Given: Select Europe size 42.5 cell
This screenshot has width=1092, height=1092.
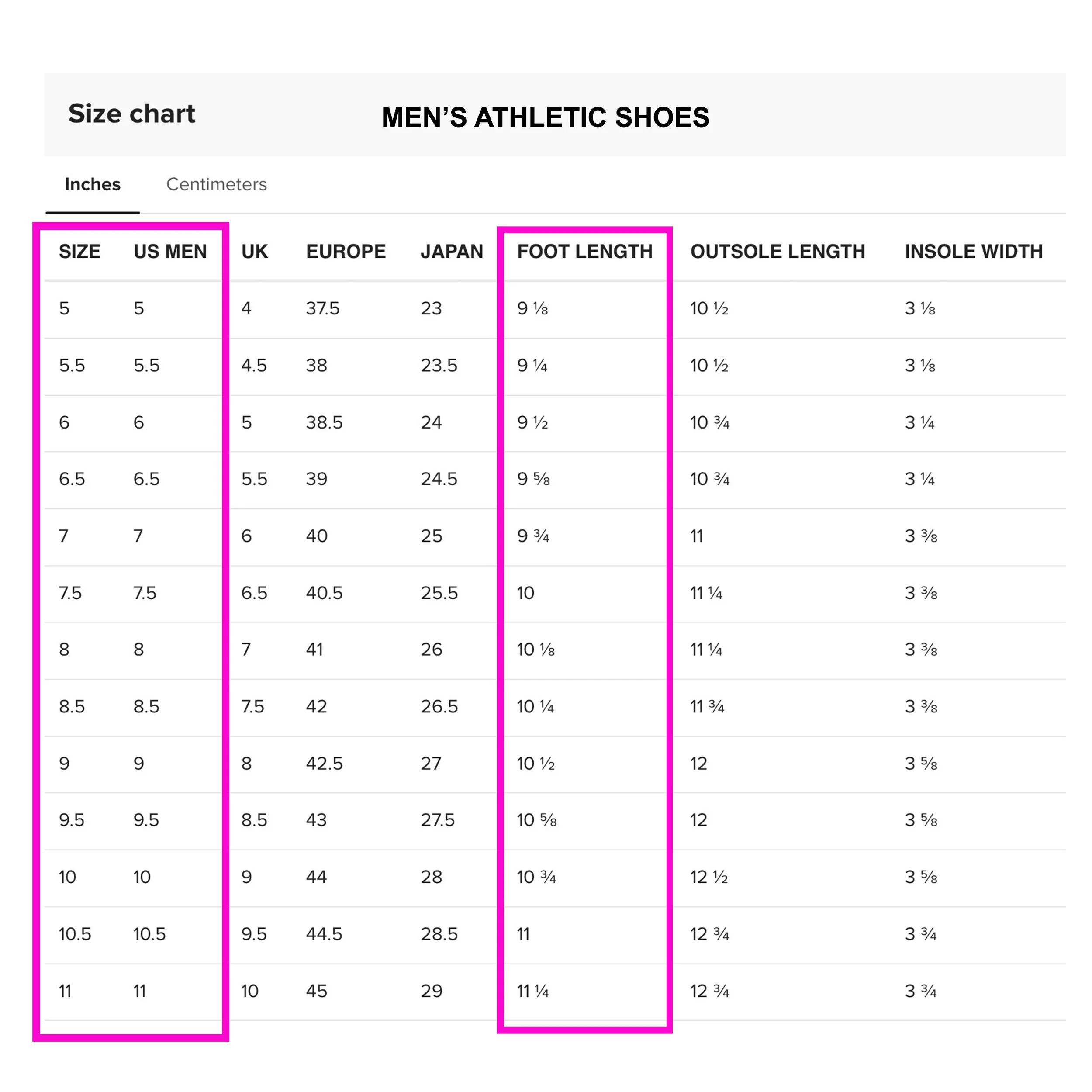Looking at the screenshot, I should tap(325, 764).
